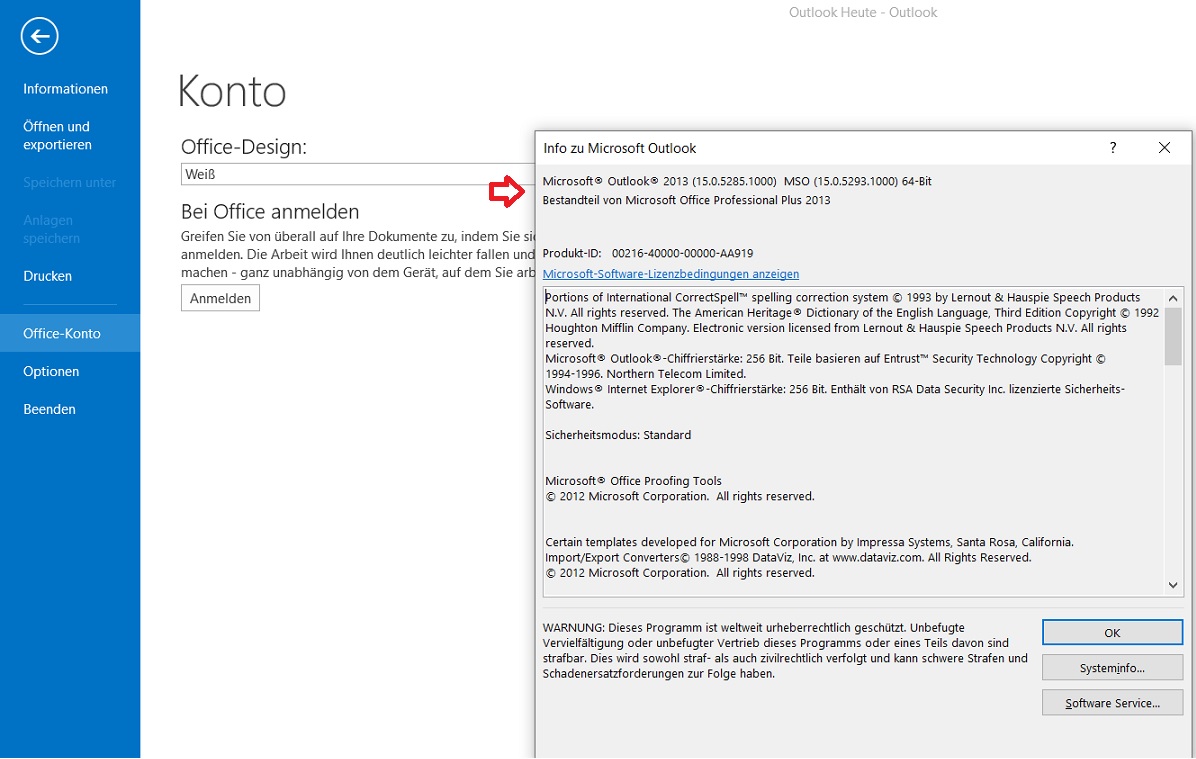The image size is (1196, 759).
Task: Click the scrollbar thumb in license text
Action: (1173, 336)
